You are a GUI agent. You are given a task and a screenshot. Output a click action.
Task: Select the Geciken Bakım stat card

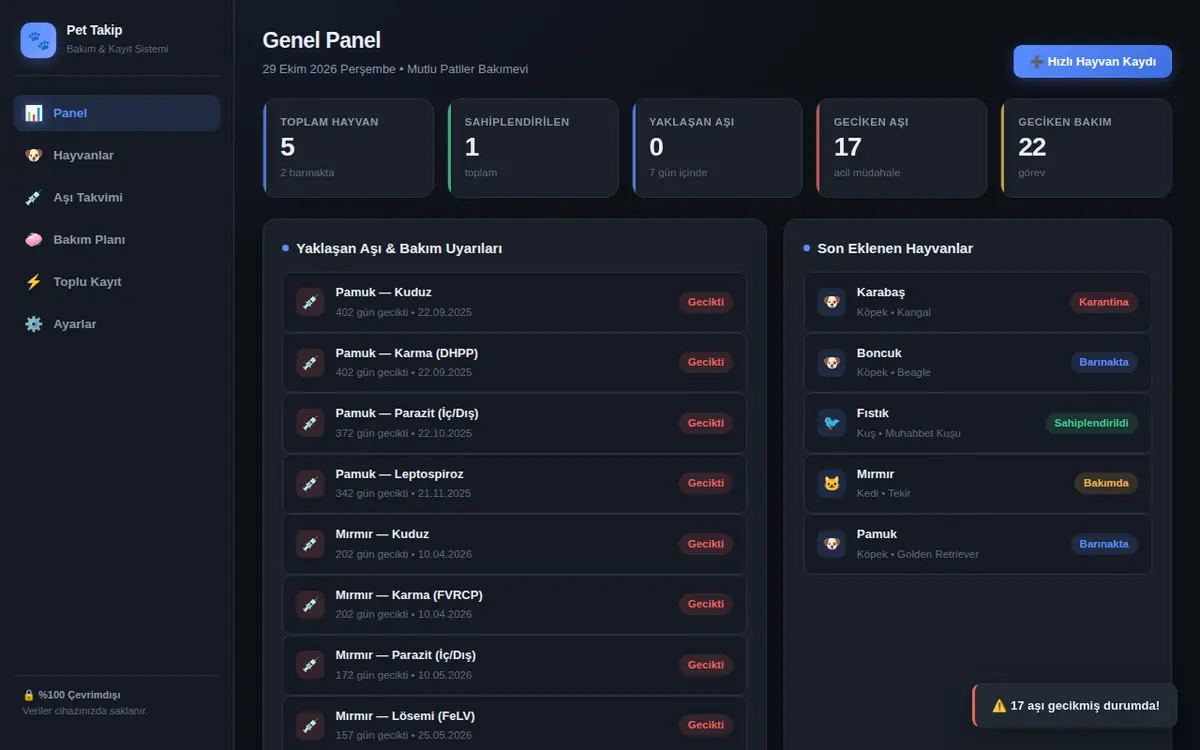tap(1086, 148)
